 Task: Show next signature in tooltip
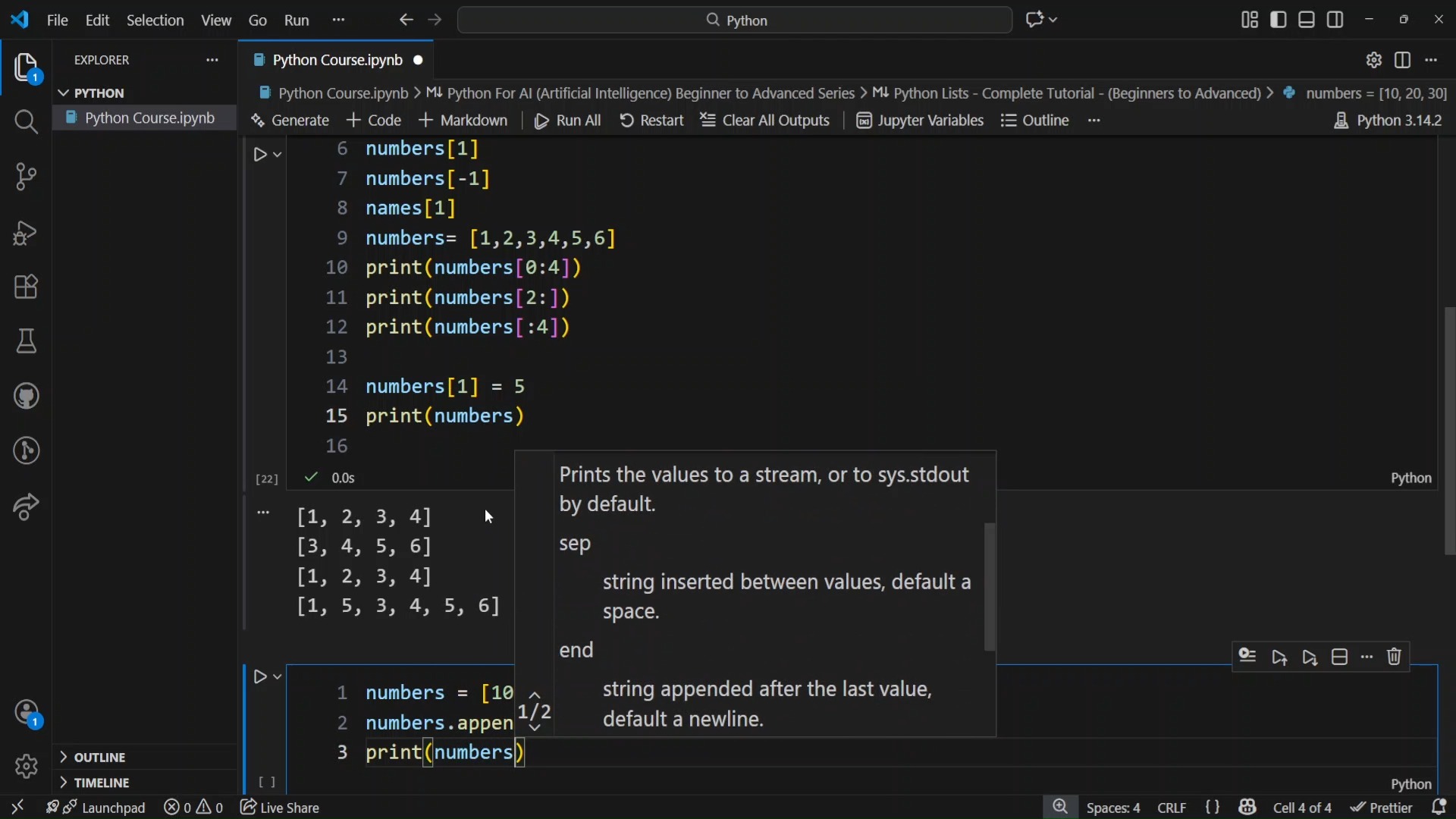point(535,729)
